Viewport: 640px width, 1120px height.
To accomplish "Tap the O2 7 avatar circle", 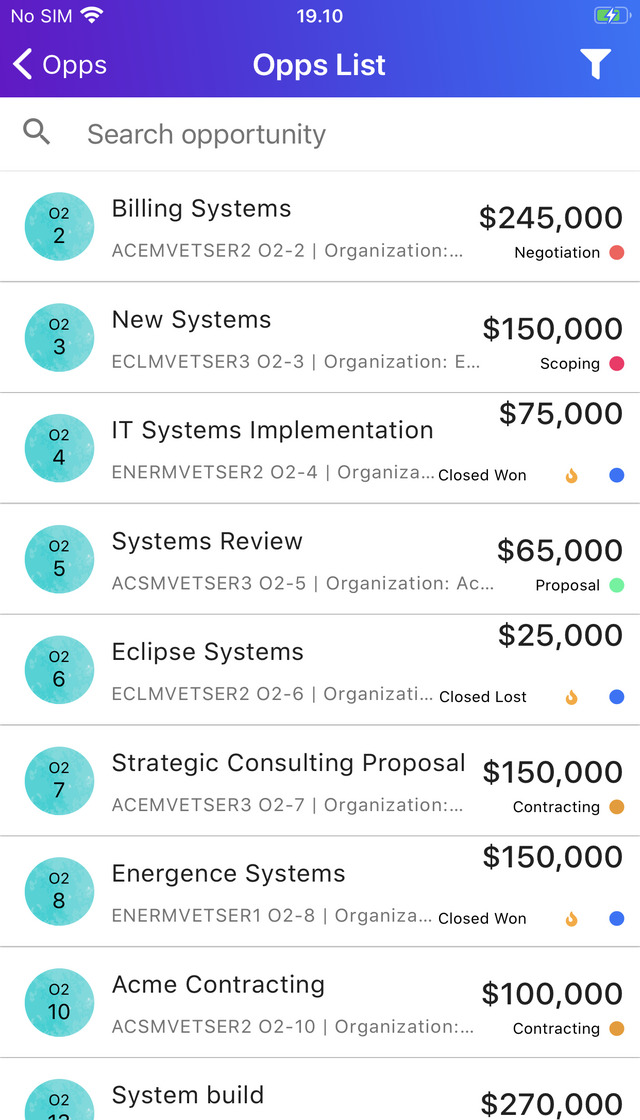I will [59, 780].
